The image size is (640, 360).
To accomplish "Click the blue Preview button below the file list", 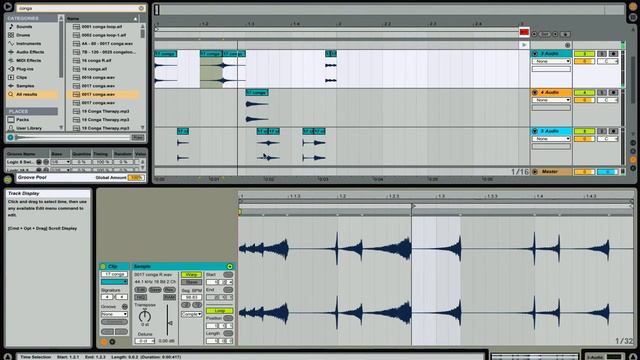I will (11, 138).
